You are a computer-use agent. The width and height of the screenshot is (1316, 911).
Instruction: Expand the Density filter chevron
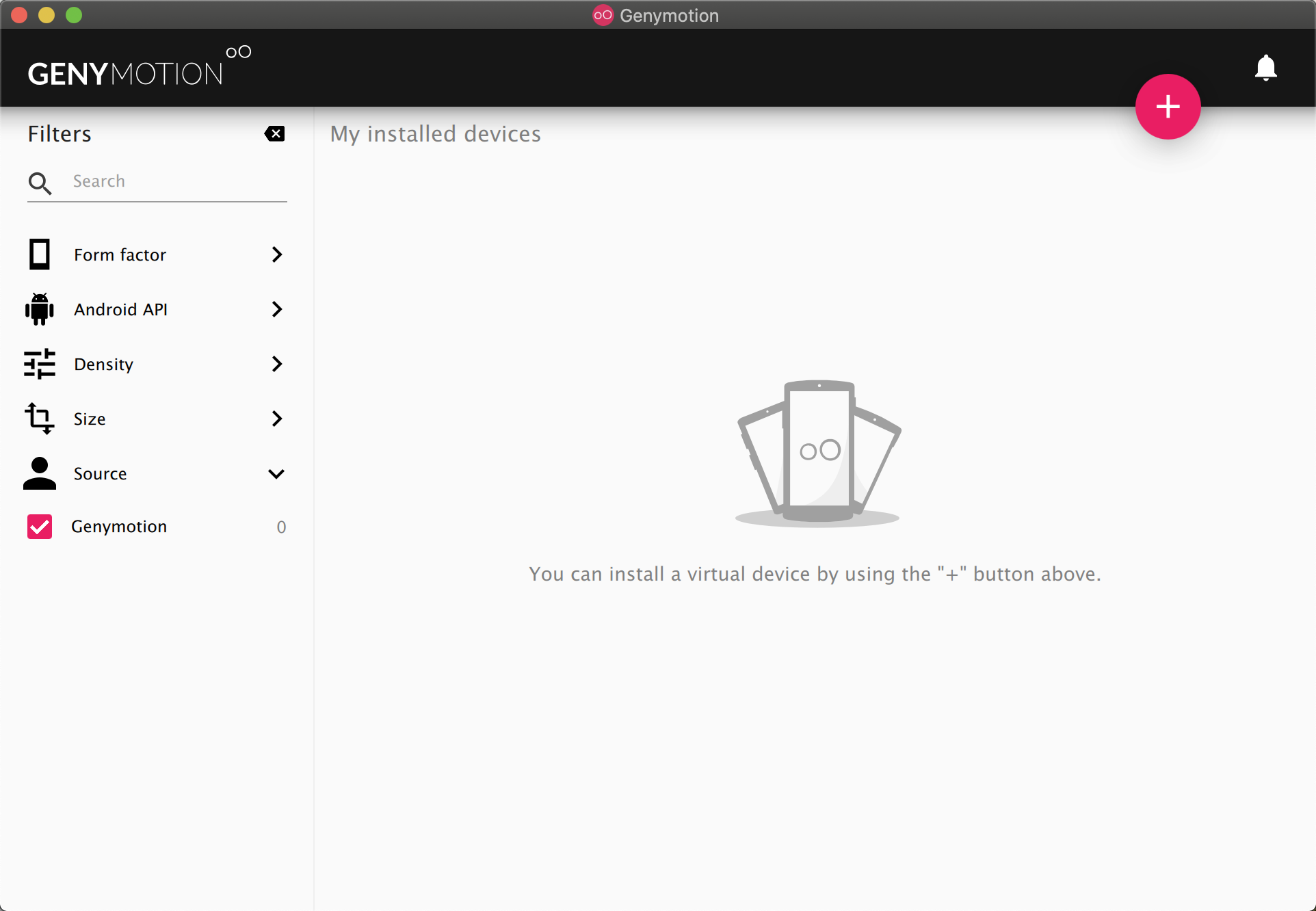tap(277, 364)
